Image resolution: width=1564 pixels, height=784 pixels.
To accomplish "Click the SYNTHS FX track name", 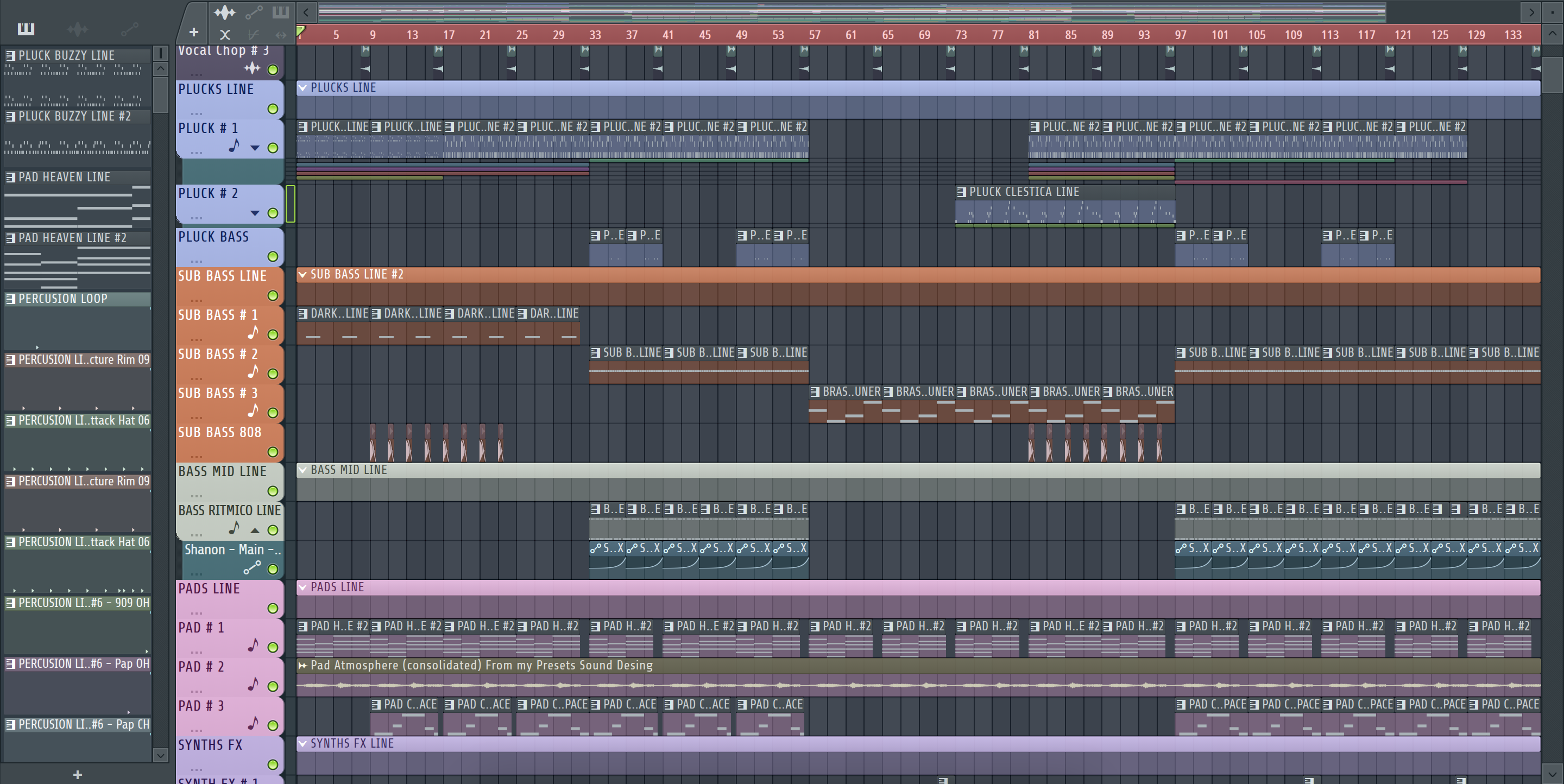I will pyautogui.click(x=210, y=744).
